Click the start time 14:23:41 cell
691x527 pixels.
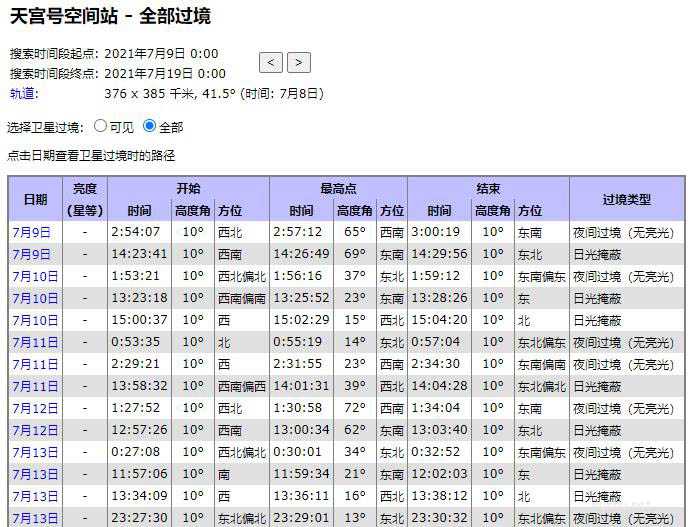139,254
